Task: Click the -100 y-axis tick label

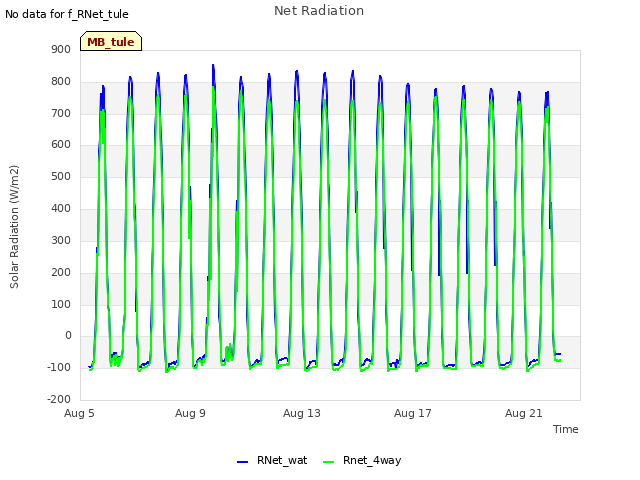Action: click(x=59, y=368)
